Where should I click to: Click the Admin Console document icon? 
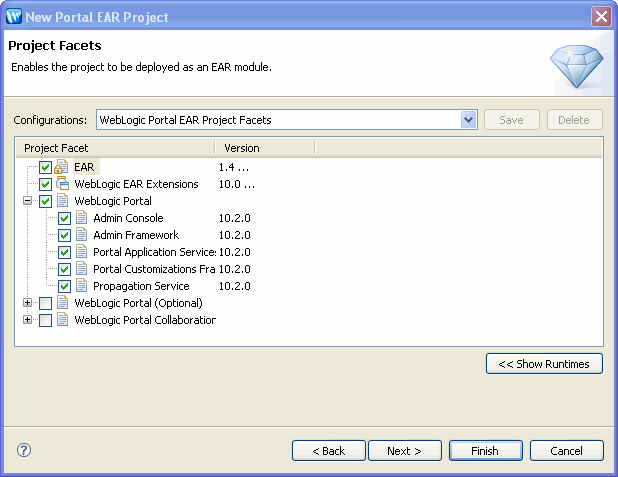(x=82, y=218)
